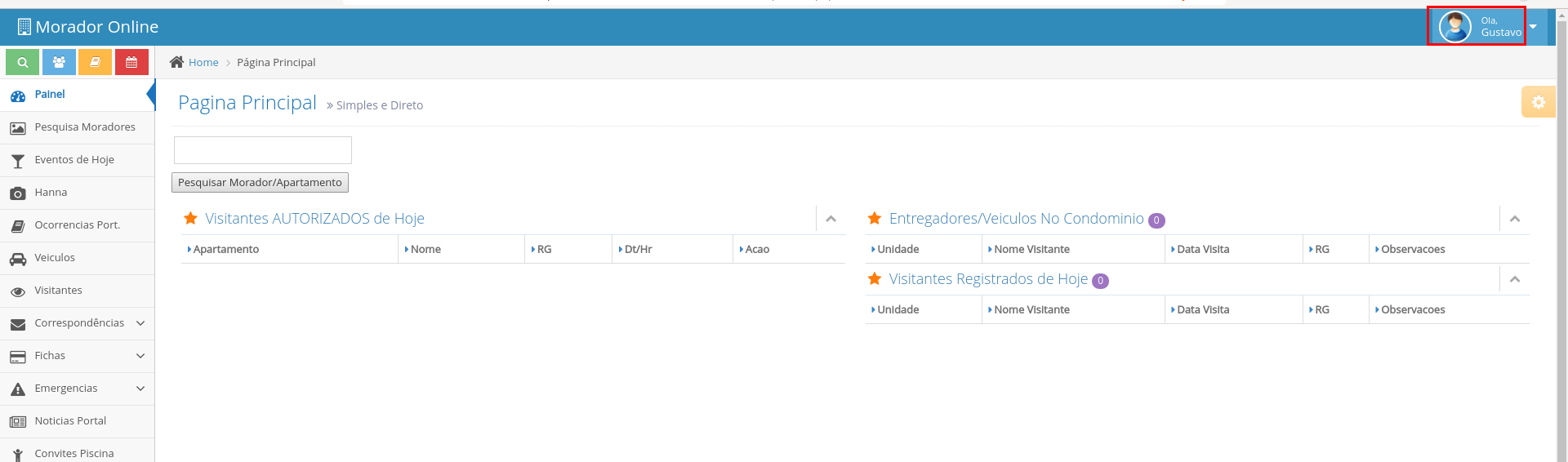Sort Registrados table by Data Visita
The height and width of the screenshot is (462, 1568).
click(1234, 309)
